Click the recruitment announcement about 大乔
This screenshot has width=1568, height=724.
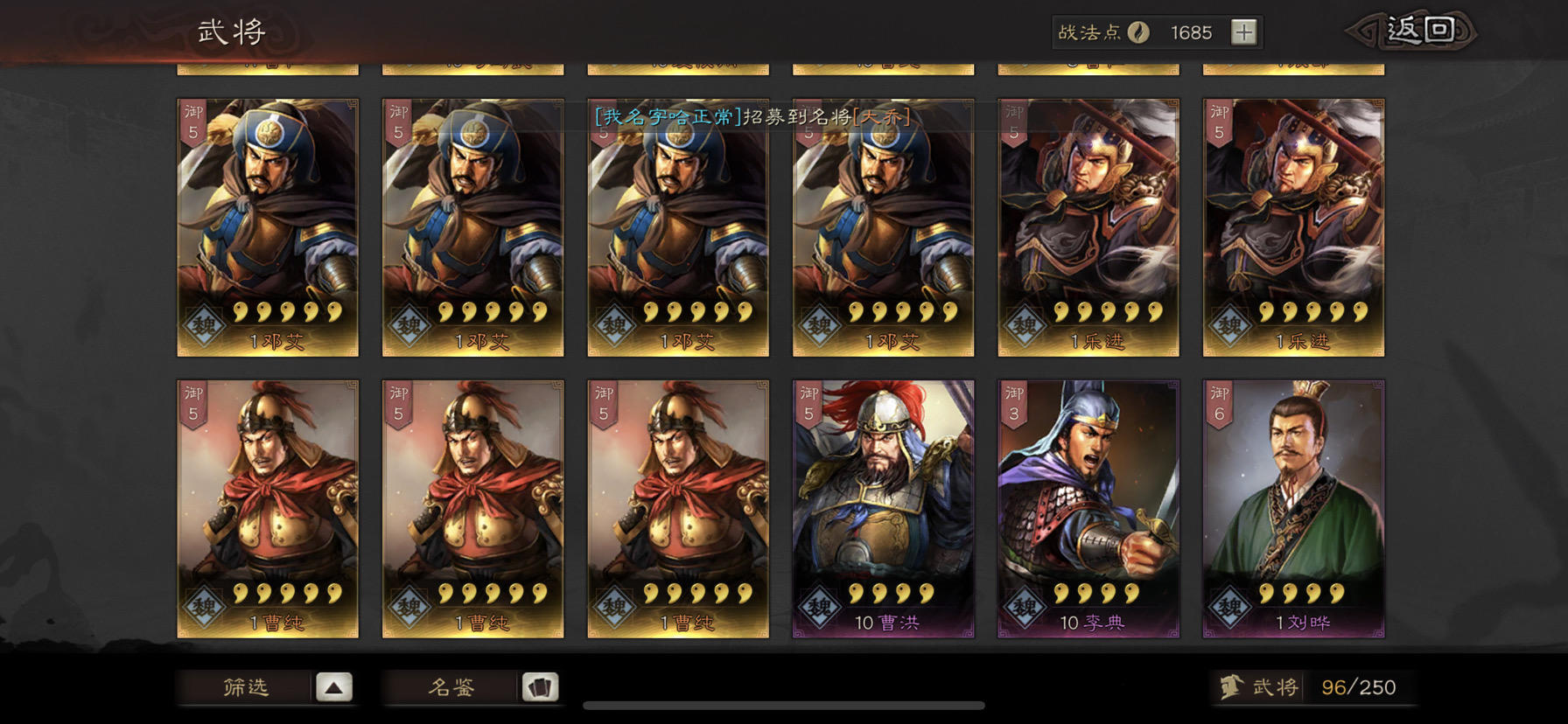752,116
